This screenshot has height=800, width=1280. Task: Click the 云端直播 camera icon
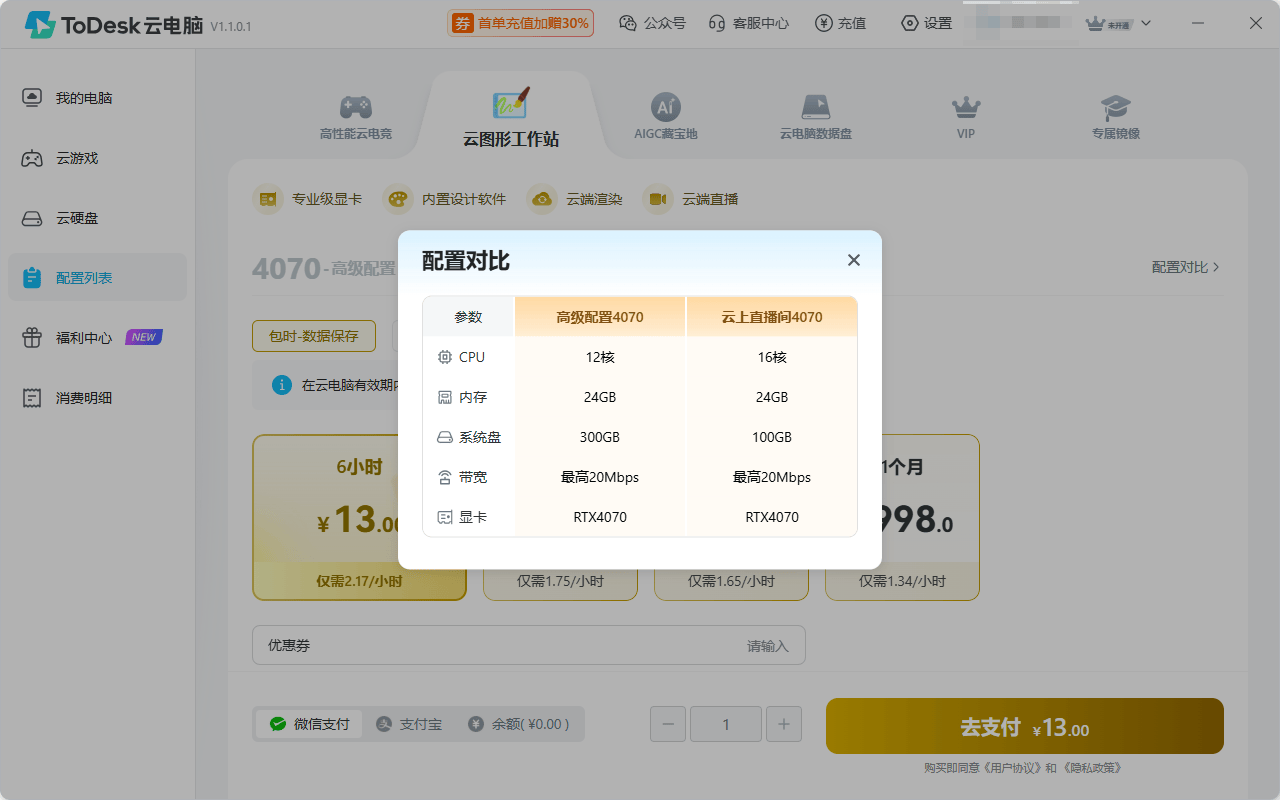point(658,199)
